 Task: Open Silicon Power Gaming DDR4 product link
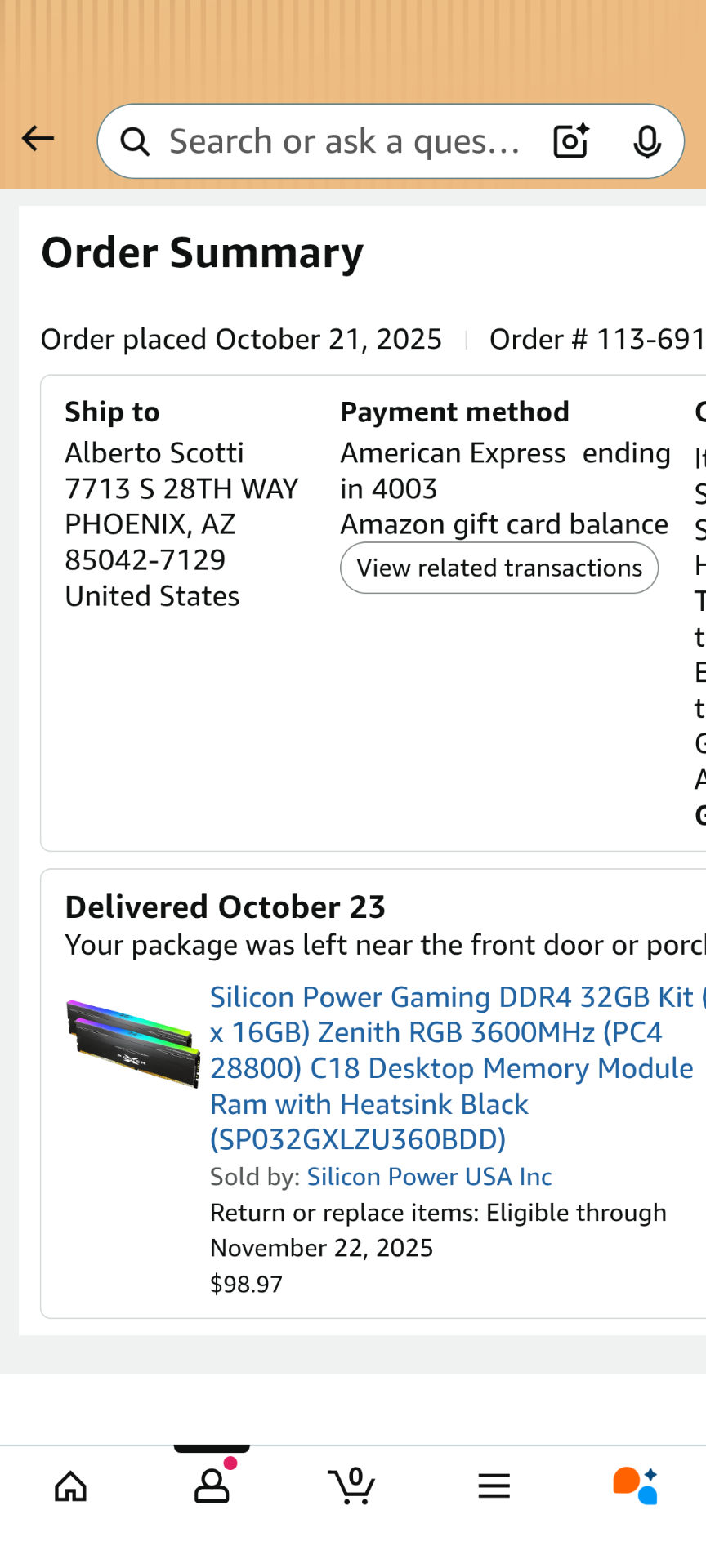point(452,1067)
